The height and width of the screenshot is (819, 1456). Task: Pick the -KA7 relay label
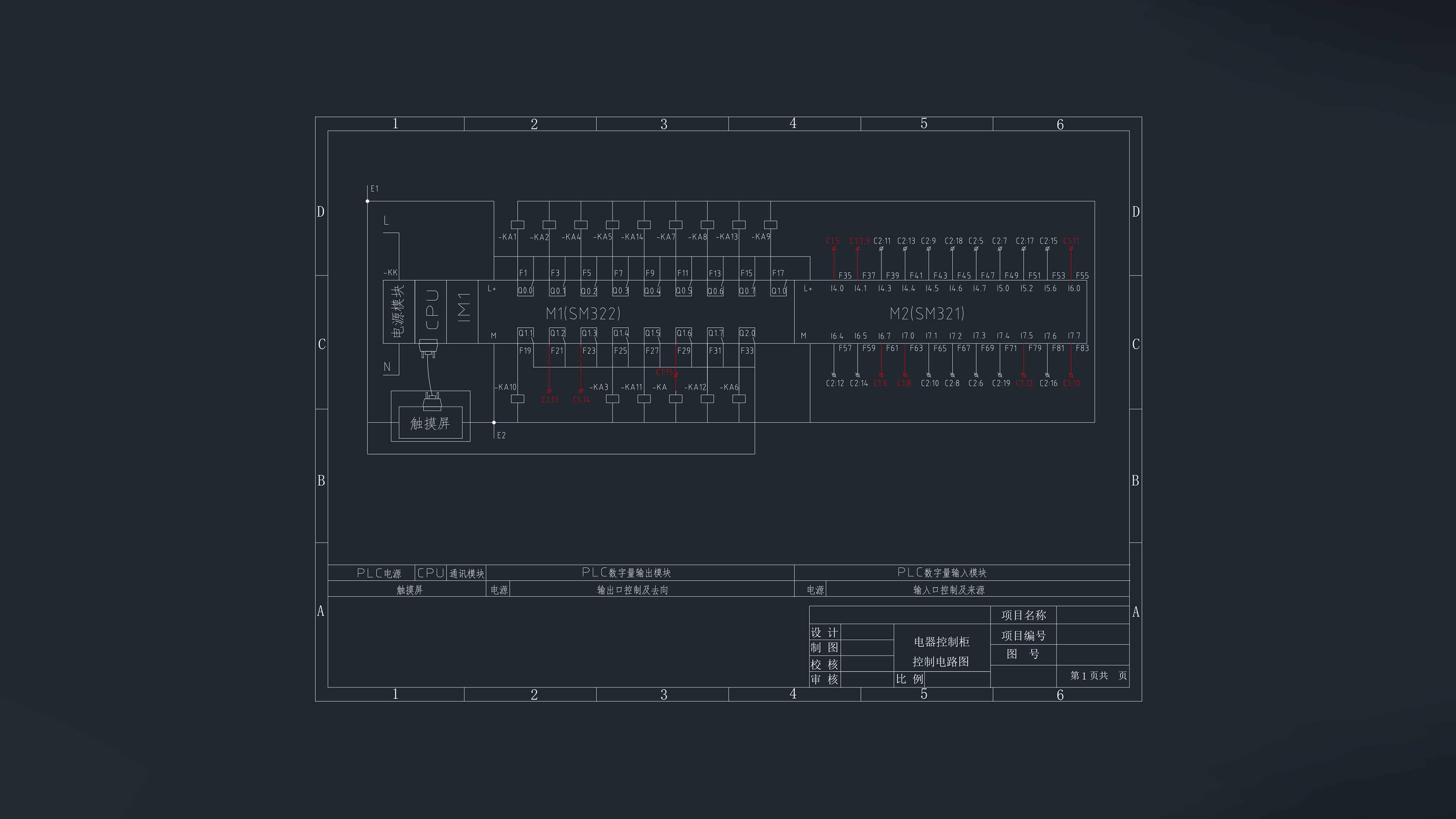[x=666, y=237]
